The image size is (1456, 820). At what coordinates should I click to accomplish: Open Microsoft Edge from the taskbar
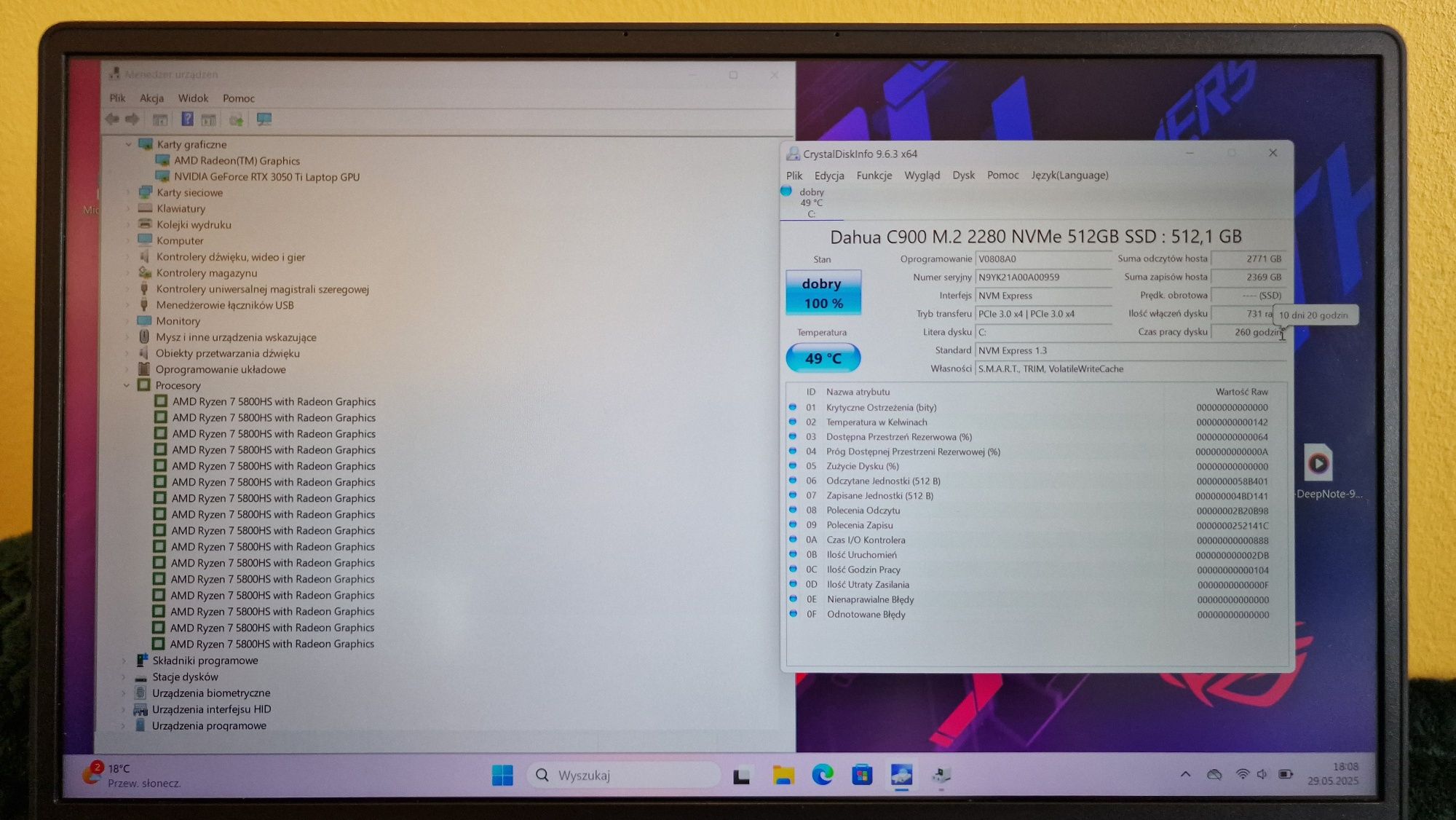[x=823, y=776]
